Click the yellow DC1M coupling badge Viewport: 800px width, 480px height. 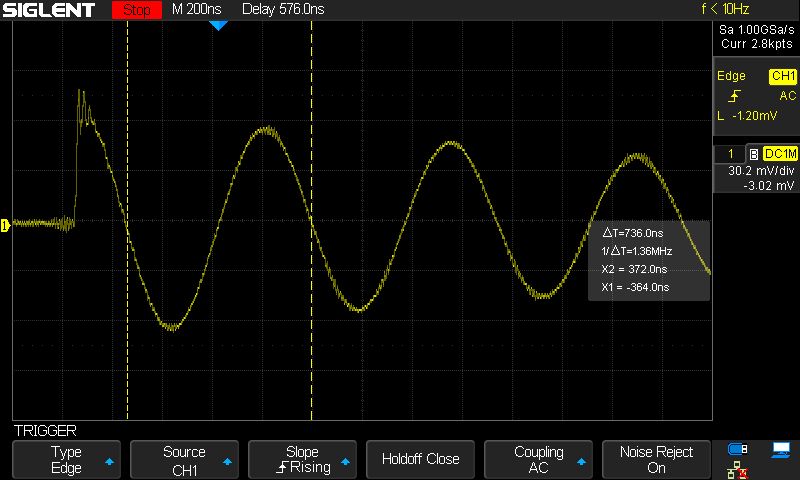tap(779, 154)
